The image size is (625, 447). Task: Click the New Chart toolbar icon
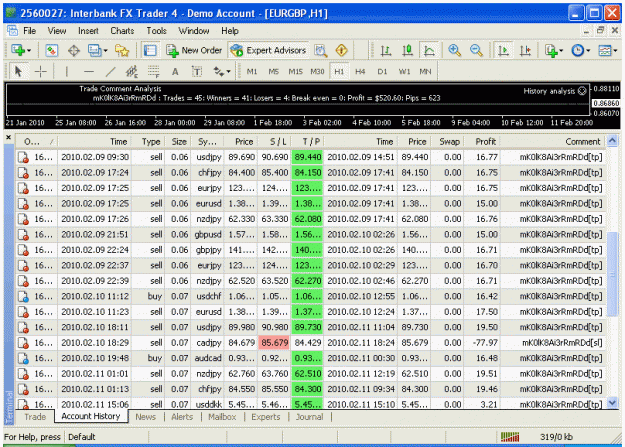[18, 50]
